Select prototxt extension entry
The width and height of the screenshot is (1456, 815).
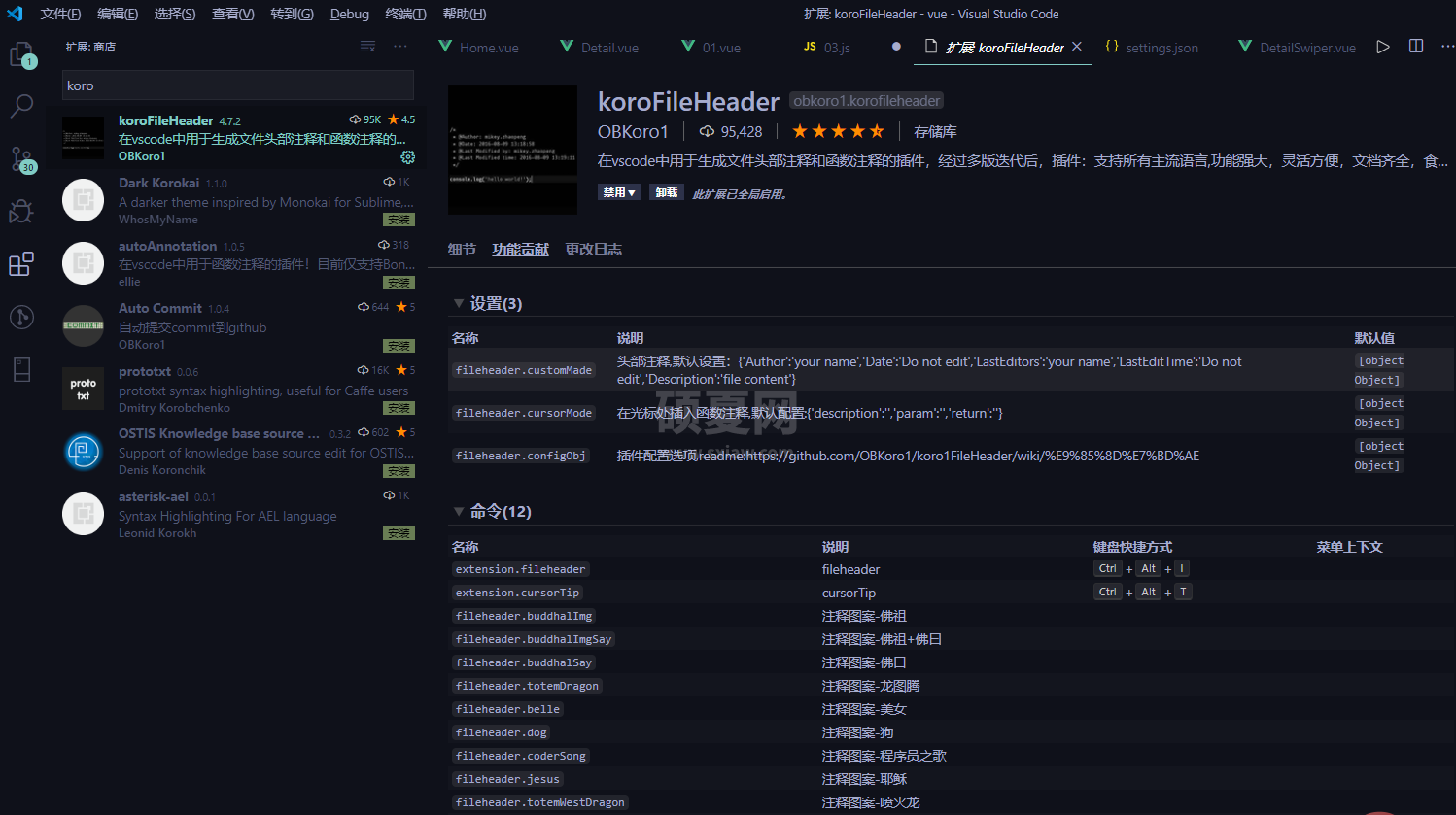point(237,389)
